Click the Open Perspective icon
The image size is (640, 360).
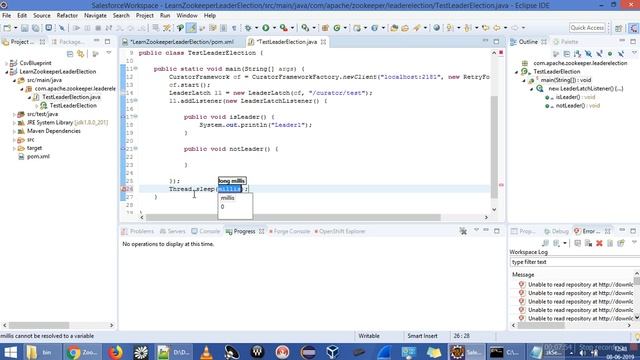click(619, 28)
